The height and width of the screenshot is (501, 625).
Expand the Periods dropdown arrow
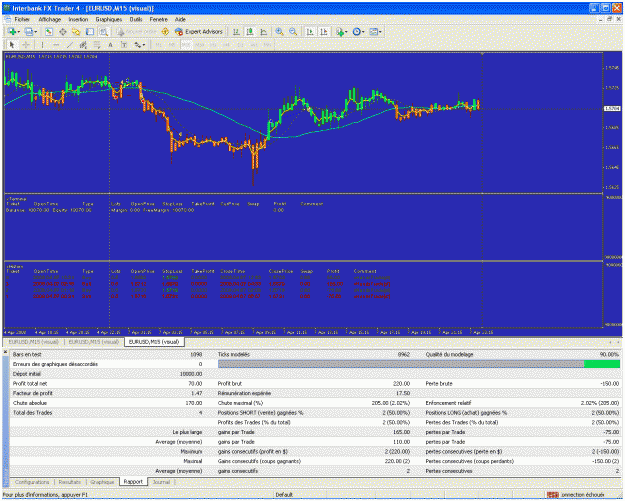(x=363, y=31)
